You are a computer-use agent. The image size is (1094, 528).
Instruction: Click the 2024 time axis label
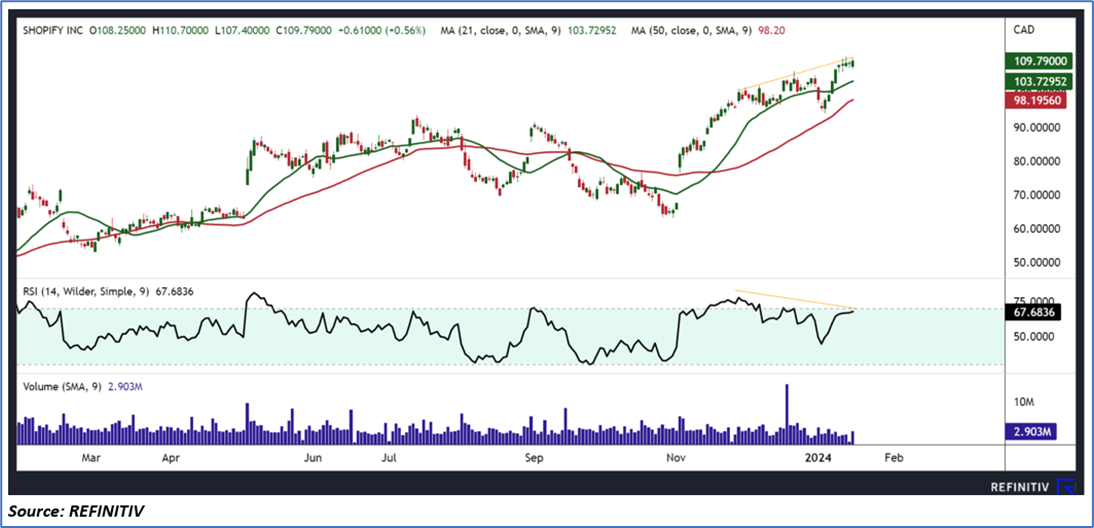816,458
